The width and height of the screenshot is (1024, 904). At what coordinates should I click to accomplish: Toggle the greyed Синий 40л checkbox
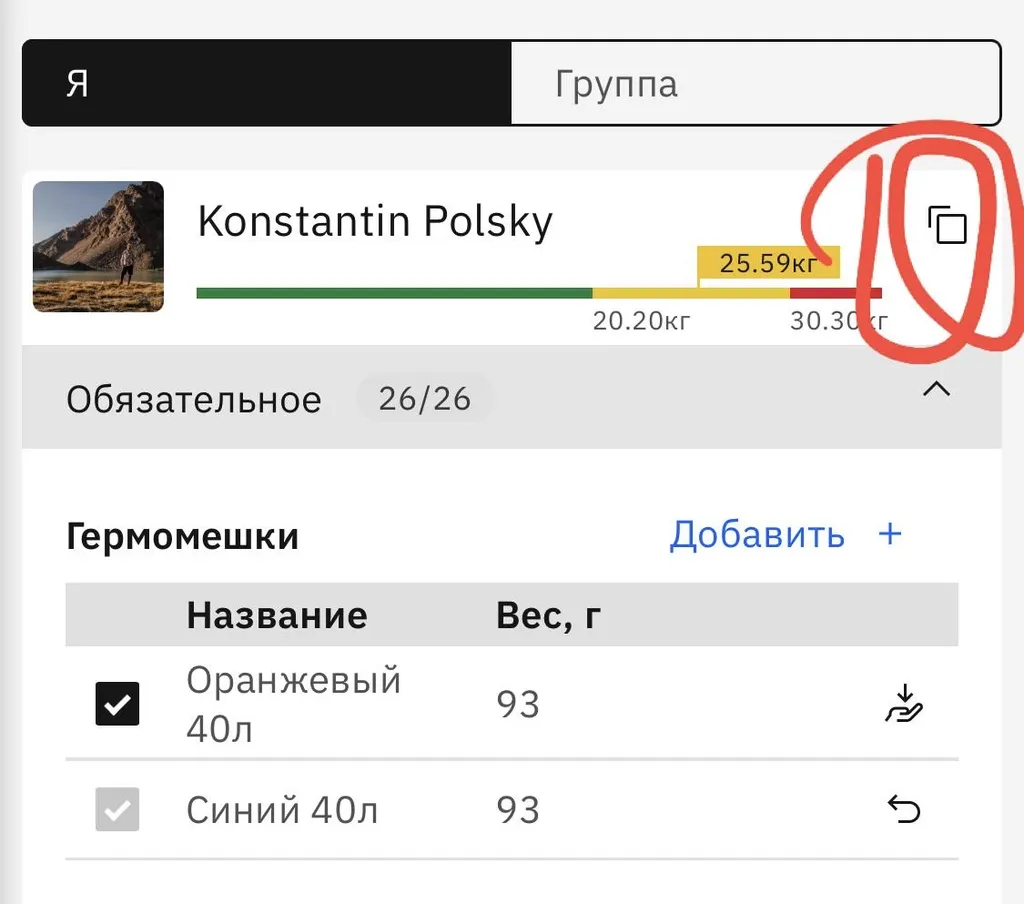117,809
